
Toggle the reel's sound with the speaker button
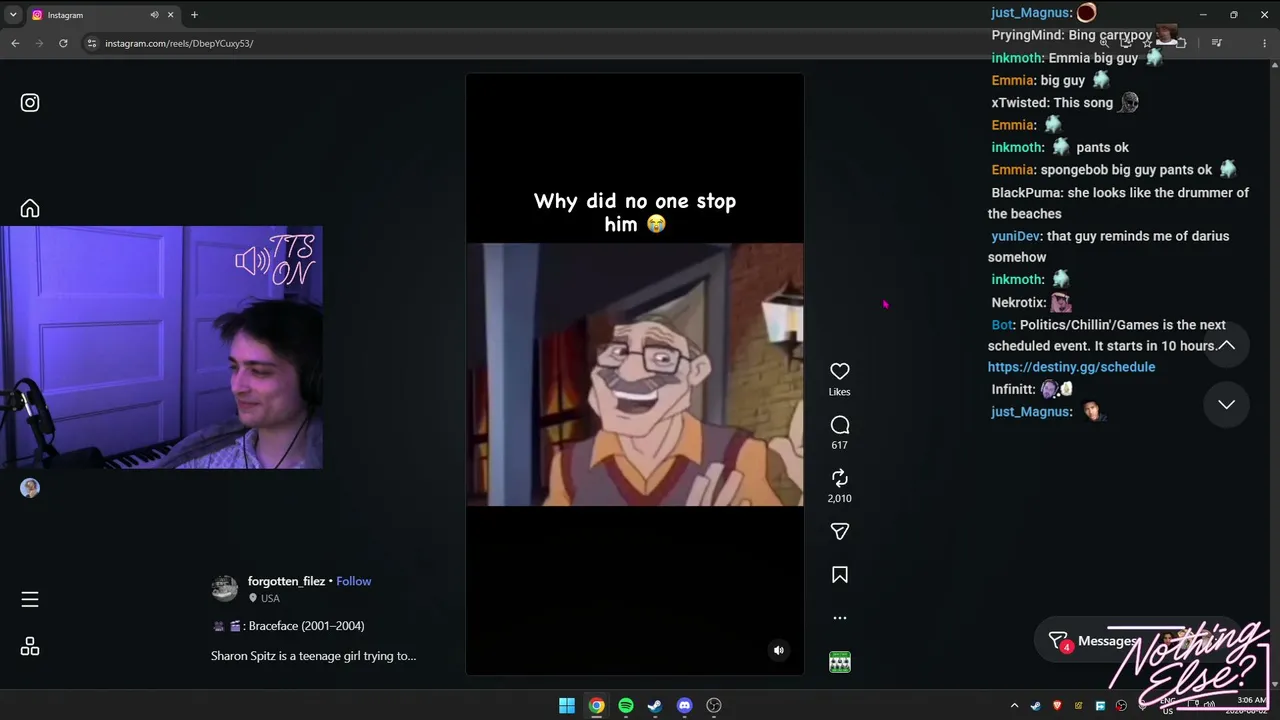[779, 650]
